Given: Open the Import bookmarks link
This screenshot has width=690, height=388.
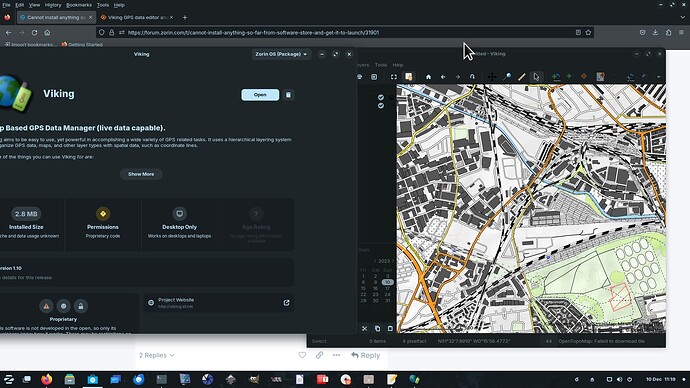Looking at the screenshot, I should pos(30,44).
